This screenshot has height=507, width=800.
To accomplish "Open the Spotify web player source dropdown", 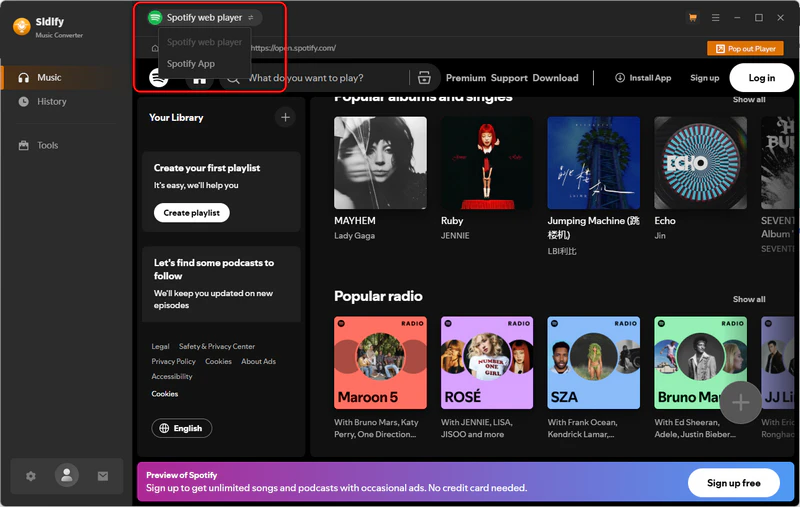I will point(205,17).
